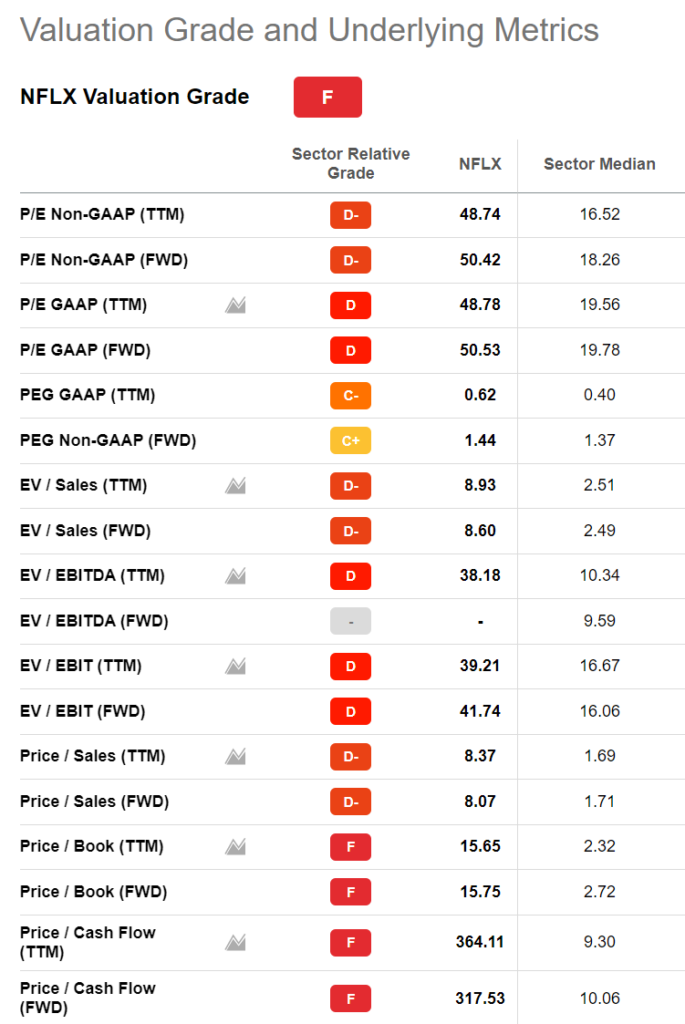Open chart icon for EV / EBITDA (TTM)
Viewport: 685px width, 1024px height.
[x=235, y=576]
